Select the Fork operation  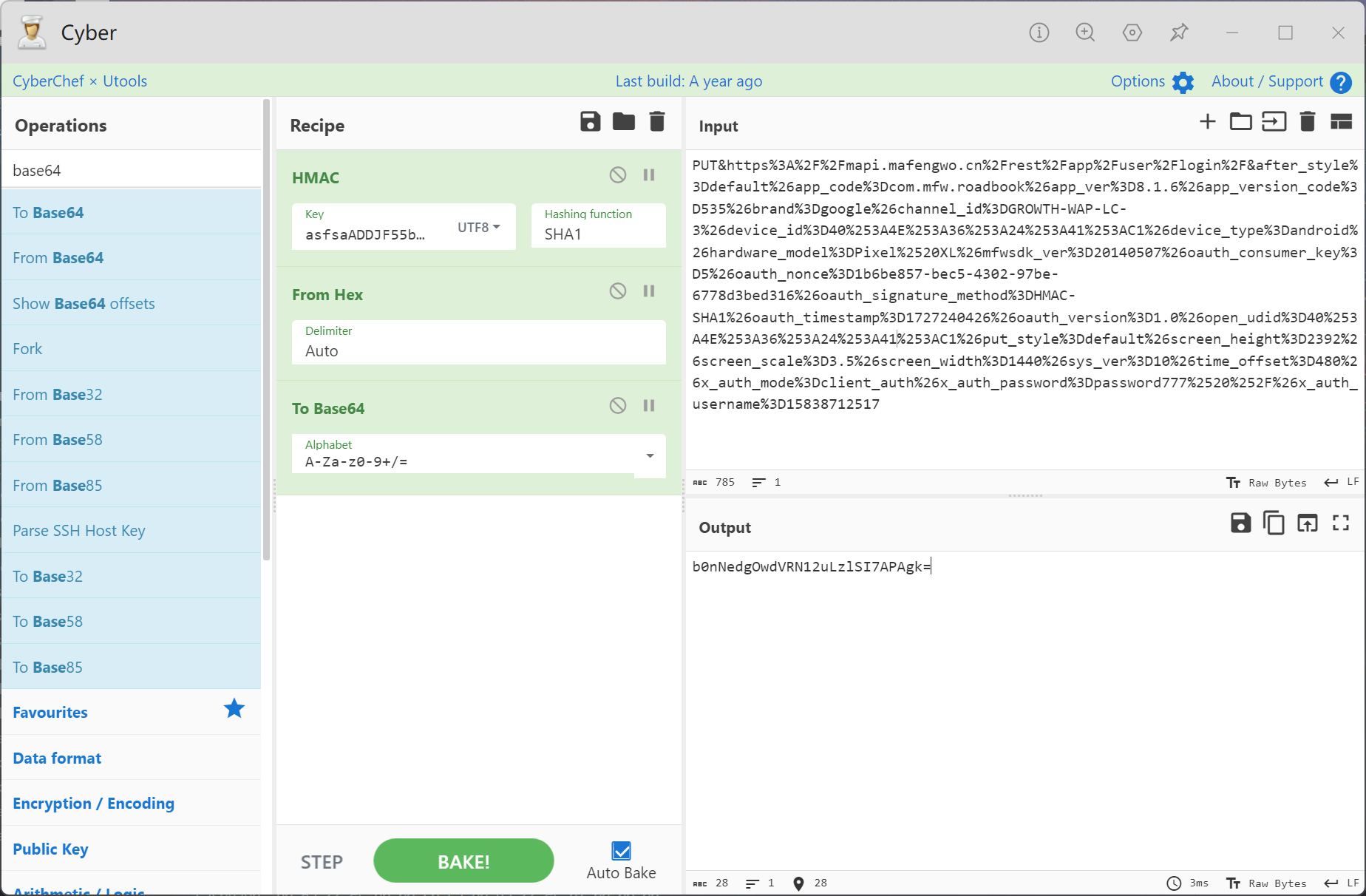pyautogui.click(x=132, y=349)
